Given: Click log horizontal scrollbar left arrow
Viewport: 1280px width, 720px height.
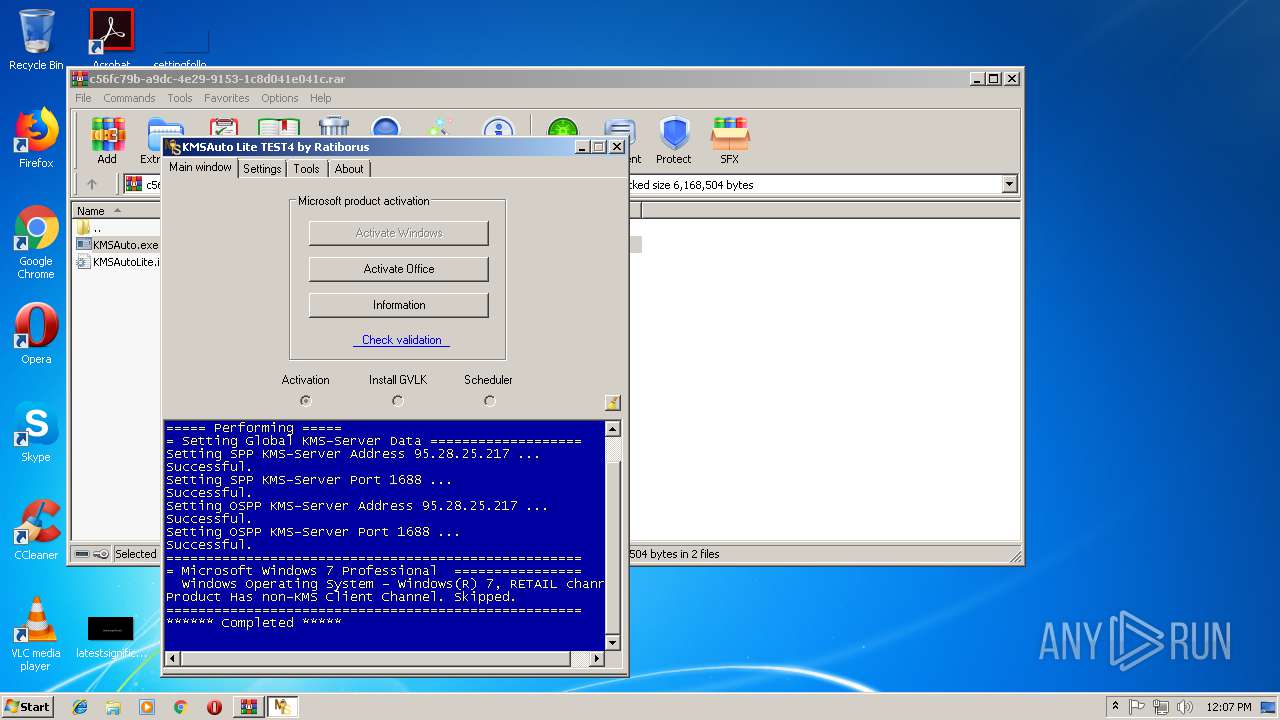Looking at the screenshot, I should tap(171, 659).
